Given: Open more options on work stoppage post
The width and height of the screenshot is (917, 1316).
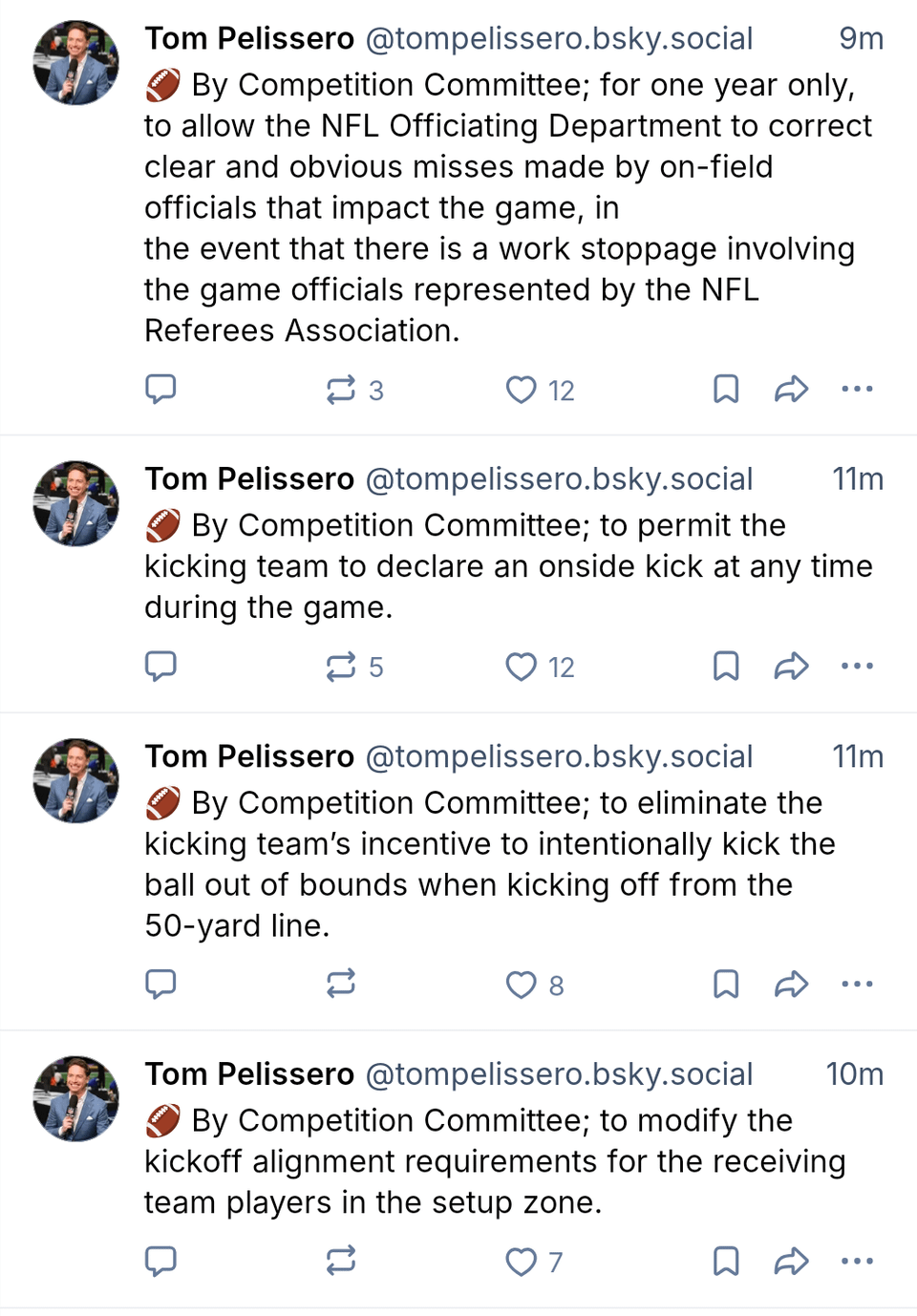Looking at the screenshot, I should 857,389.
